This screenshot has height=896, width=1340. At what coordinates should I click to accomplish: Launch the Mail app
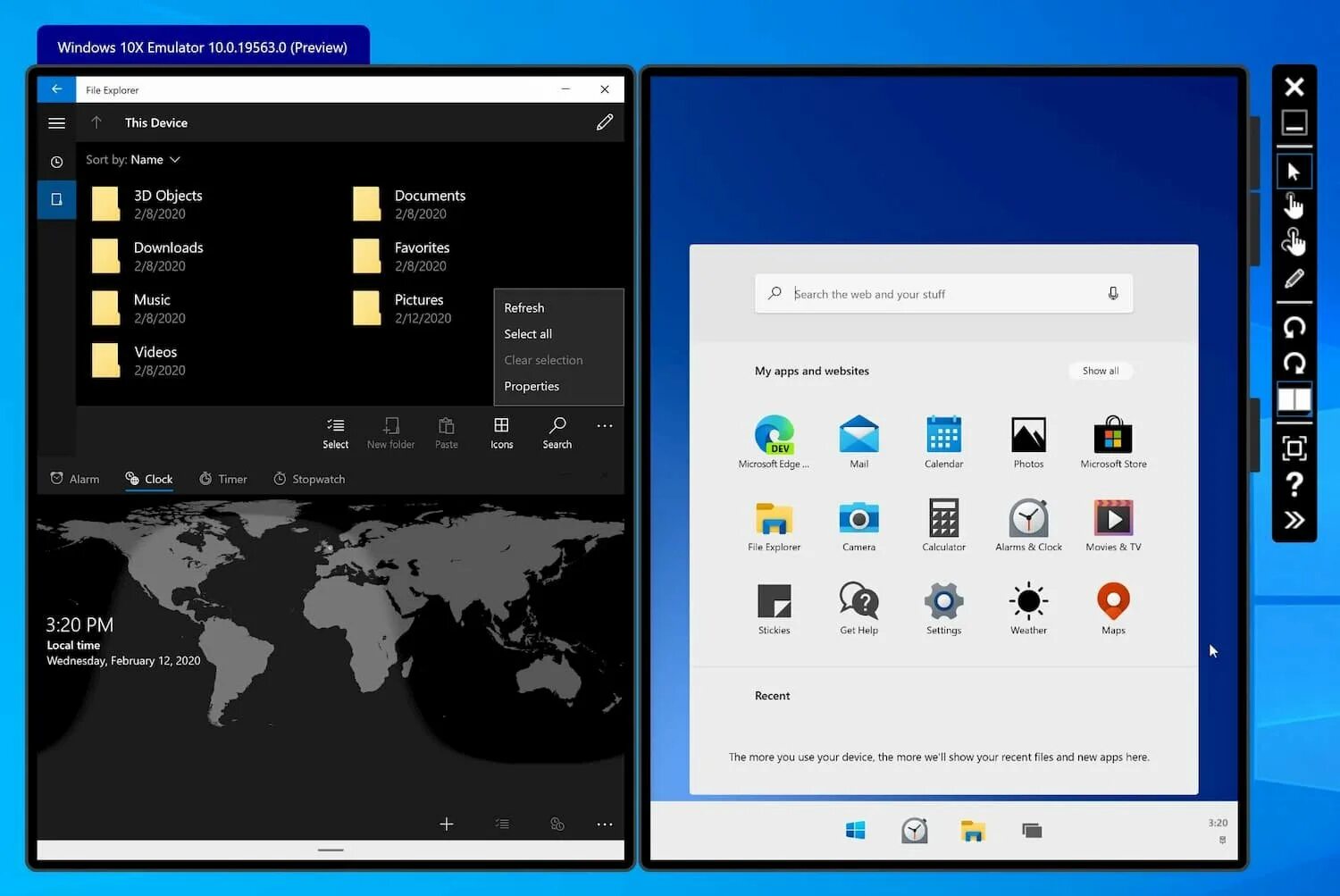(859, 442)
